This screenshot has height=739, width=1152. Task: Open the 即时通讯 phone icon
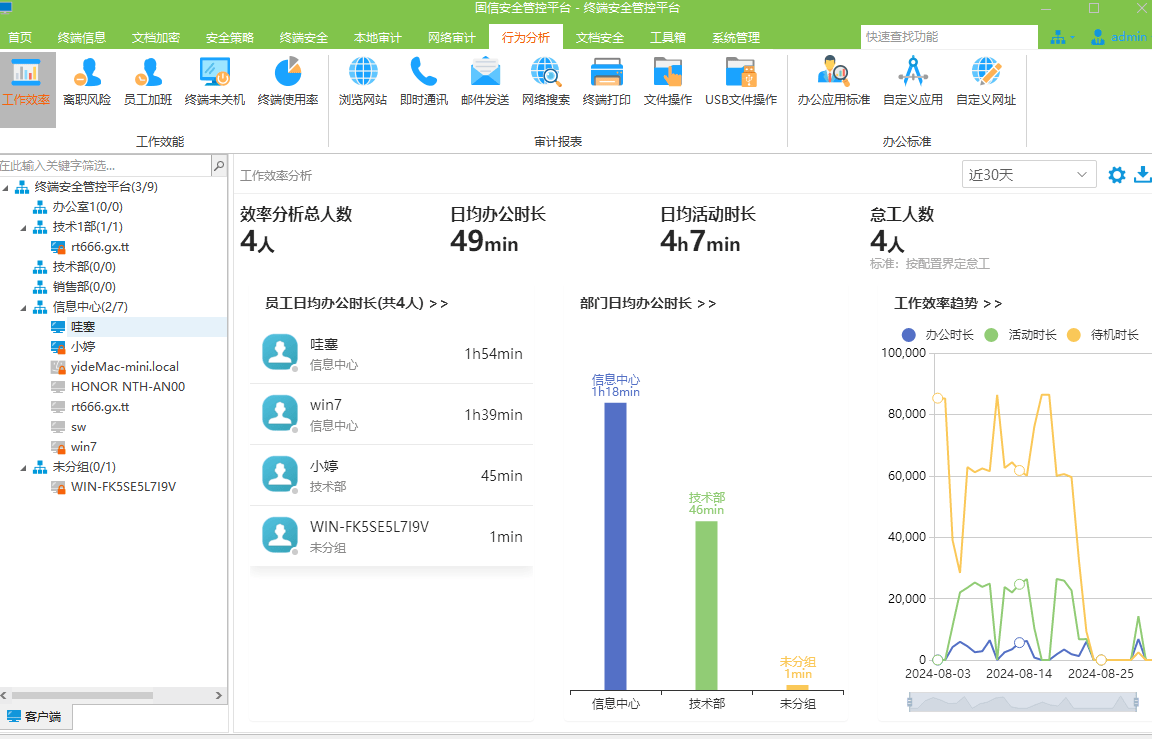[424, 82]
